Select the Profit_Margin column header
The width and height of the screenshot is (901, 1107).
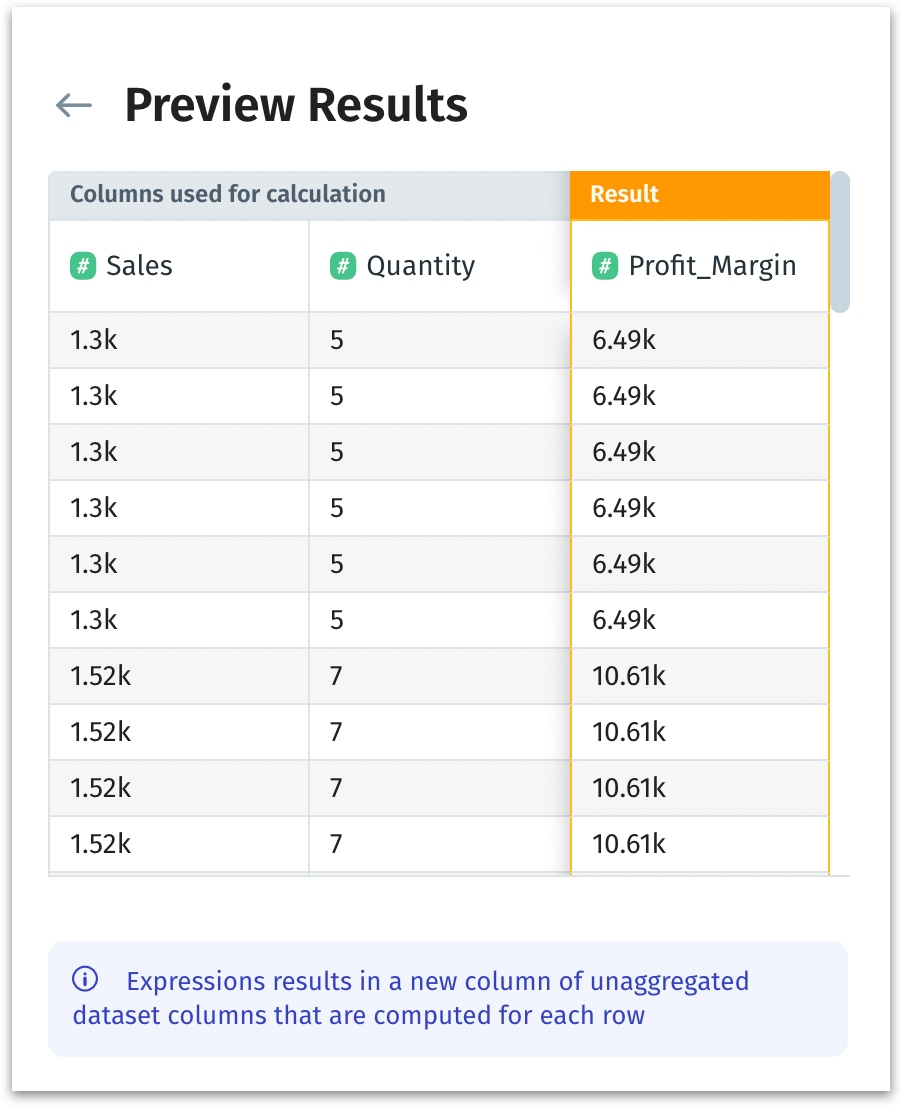click(x=712, y=266)
